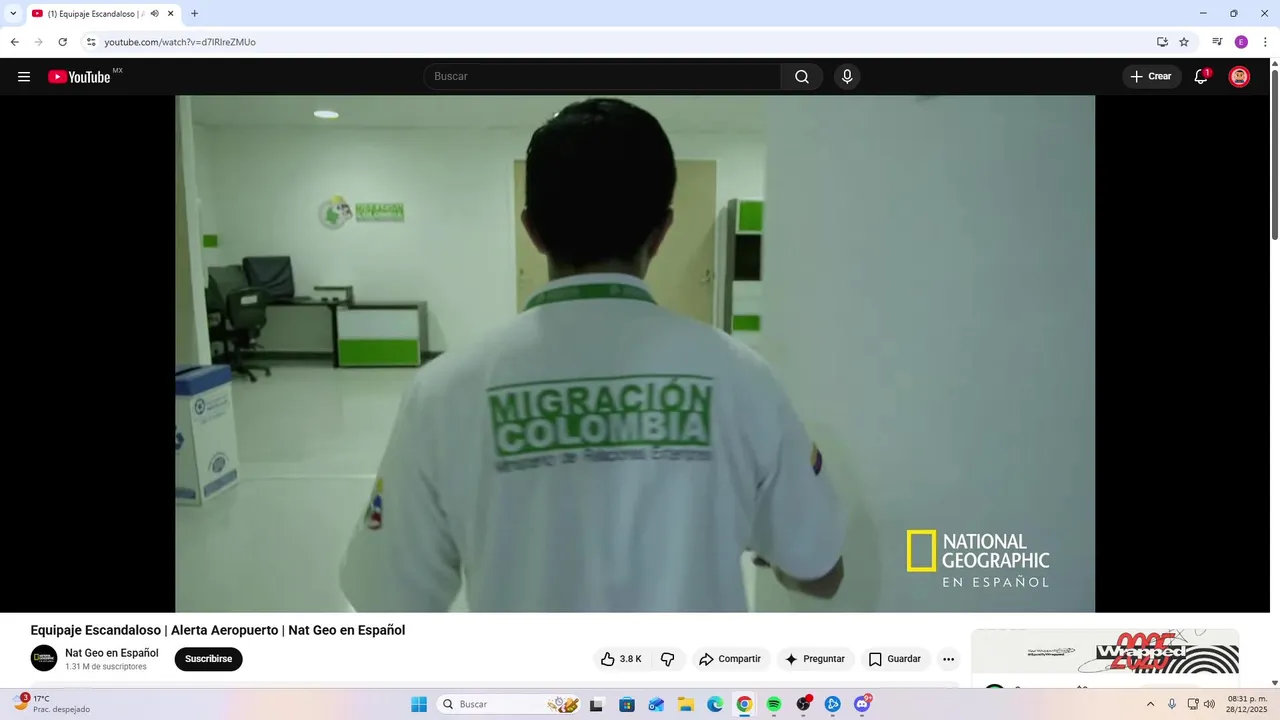
Task: Open the Windows Start menu
Action: coord(419,704)
